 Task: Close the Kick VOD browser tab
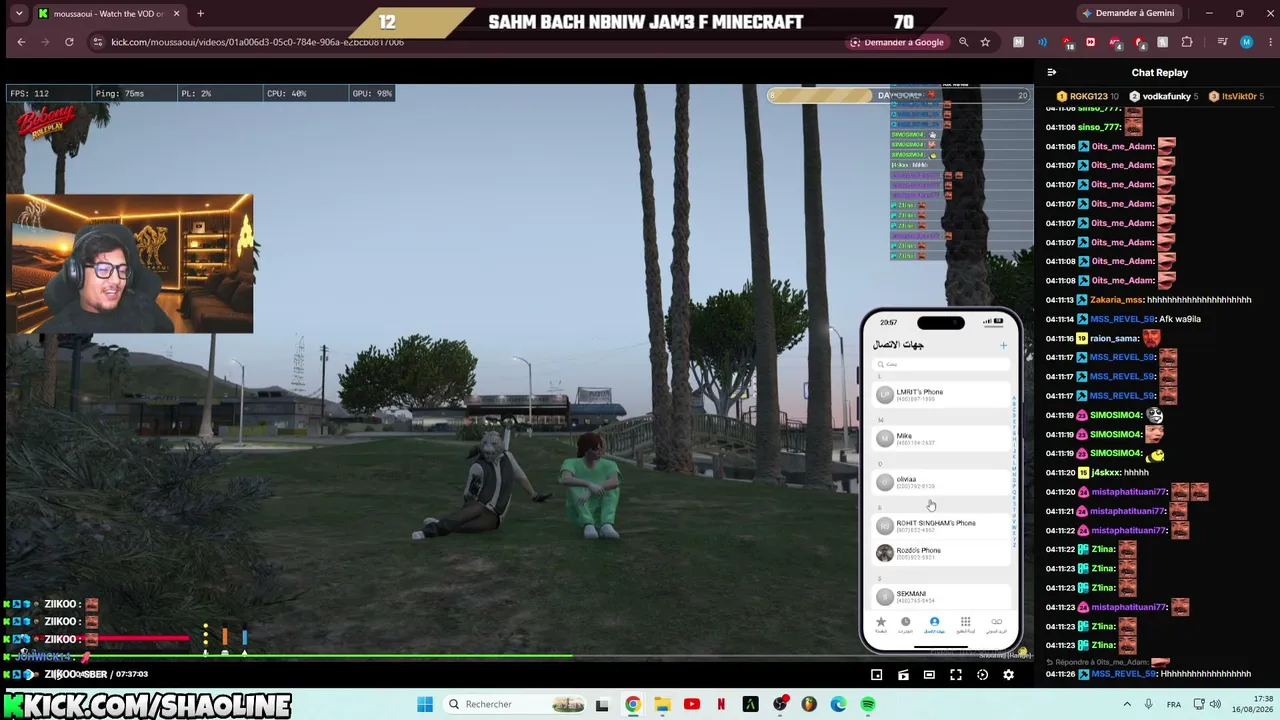pyautogui.click(x=177, y=14)
